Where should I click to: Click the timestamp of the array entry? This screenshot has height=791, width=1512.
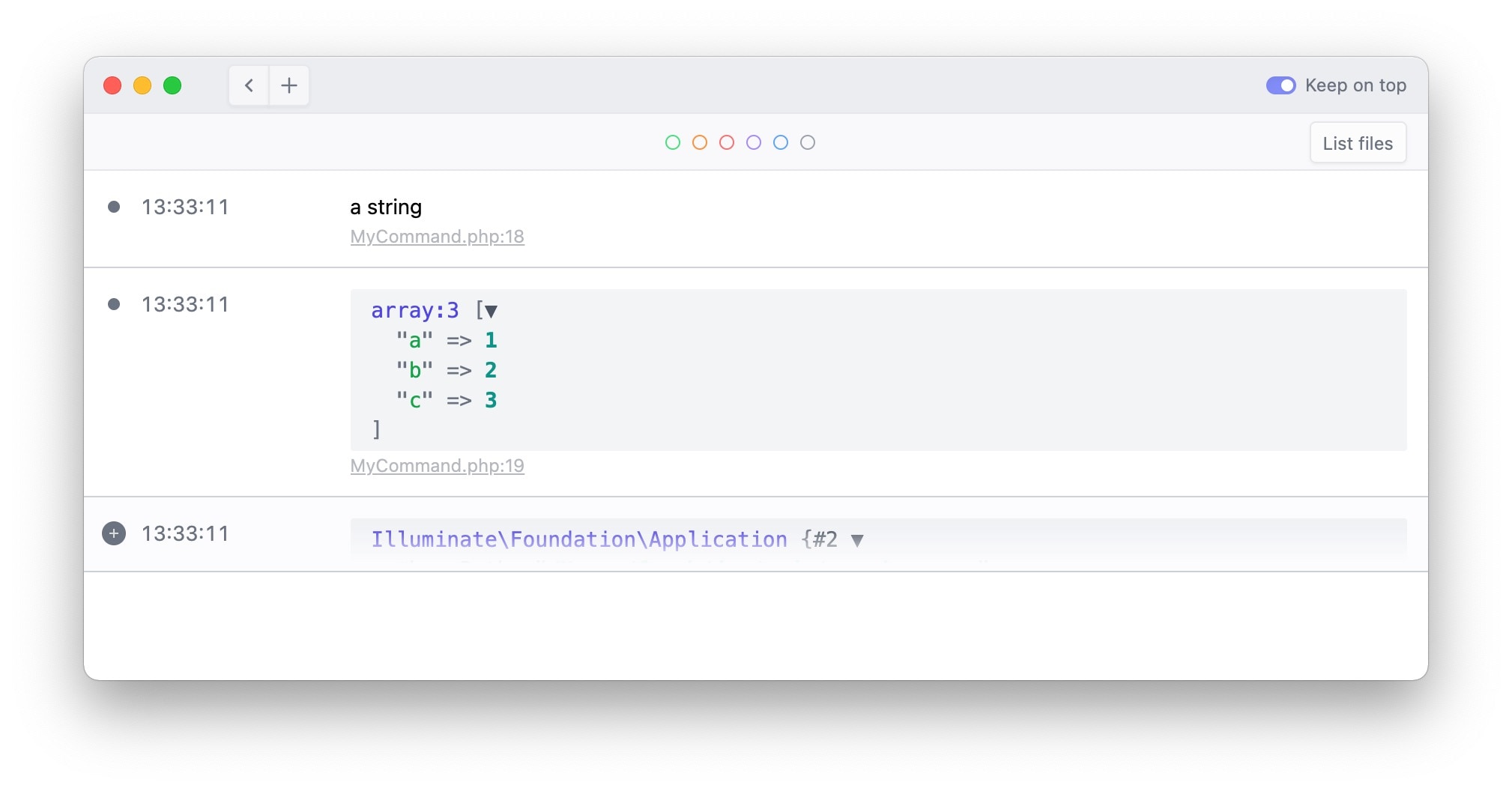185,304
